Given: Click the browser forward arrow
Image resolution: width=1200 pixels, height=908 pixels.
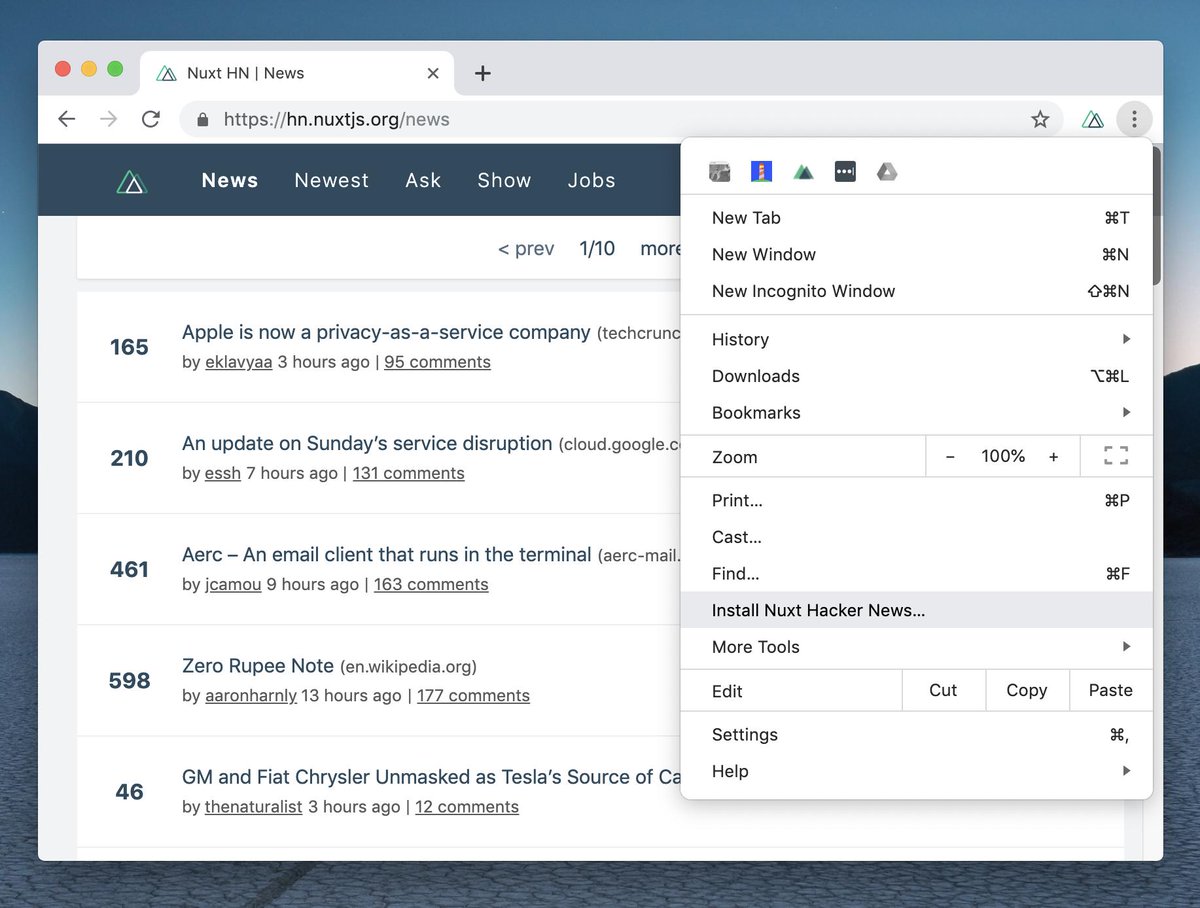Looking at the screenshot, I should coord(109,120).
